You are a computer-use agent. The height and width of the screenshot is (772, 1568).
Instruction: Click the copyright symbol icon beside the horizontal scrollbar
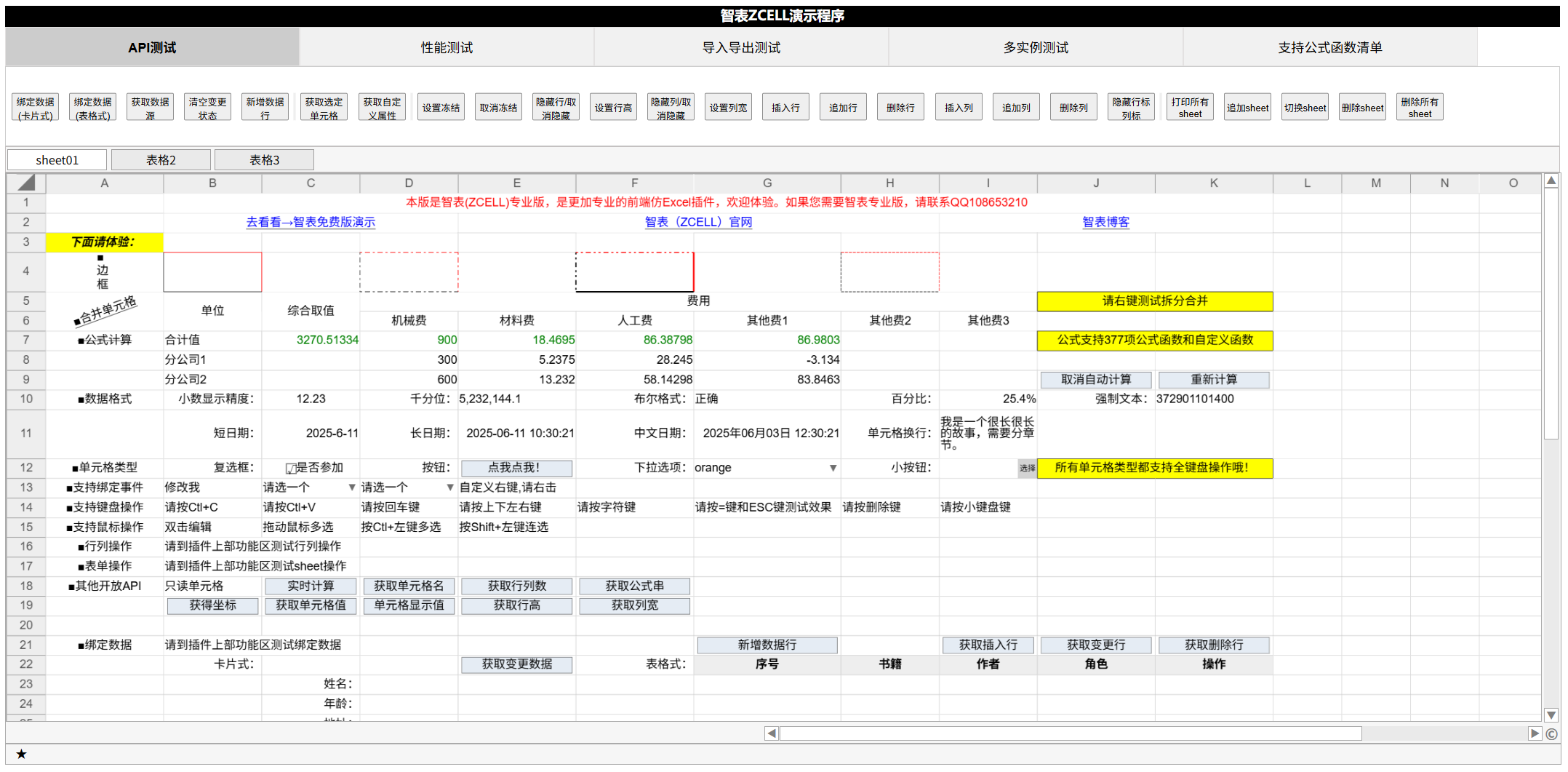(x=1551, y=733)
